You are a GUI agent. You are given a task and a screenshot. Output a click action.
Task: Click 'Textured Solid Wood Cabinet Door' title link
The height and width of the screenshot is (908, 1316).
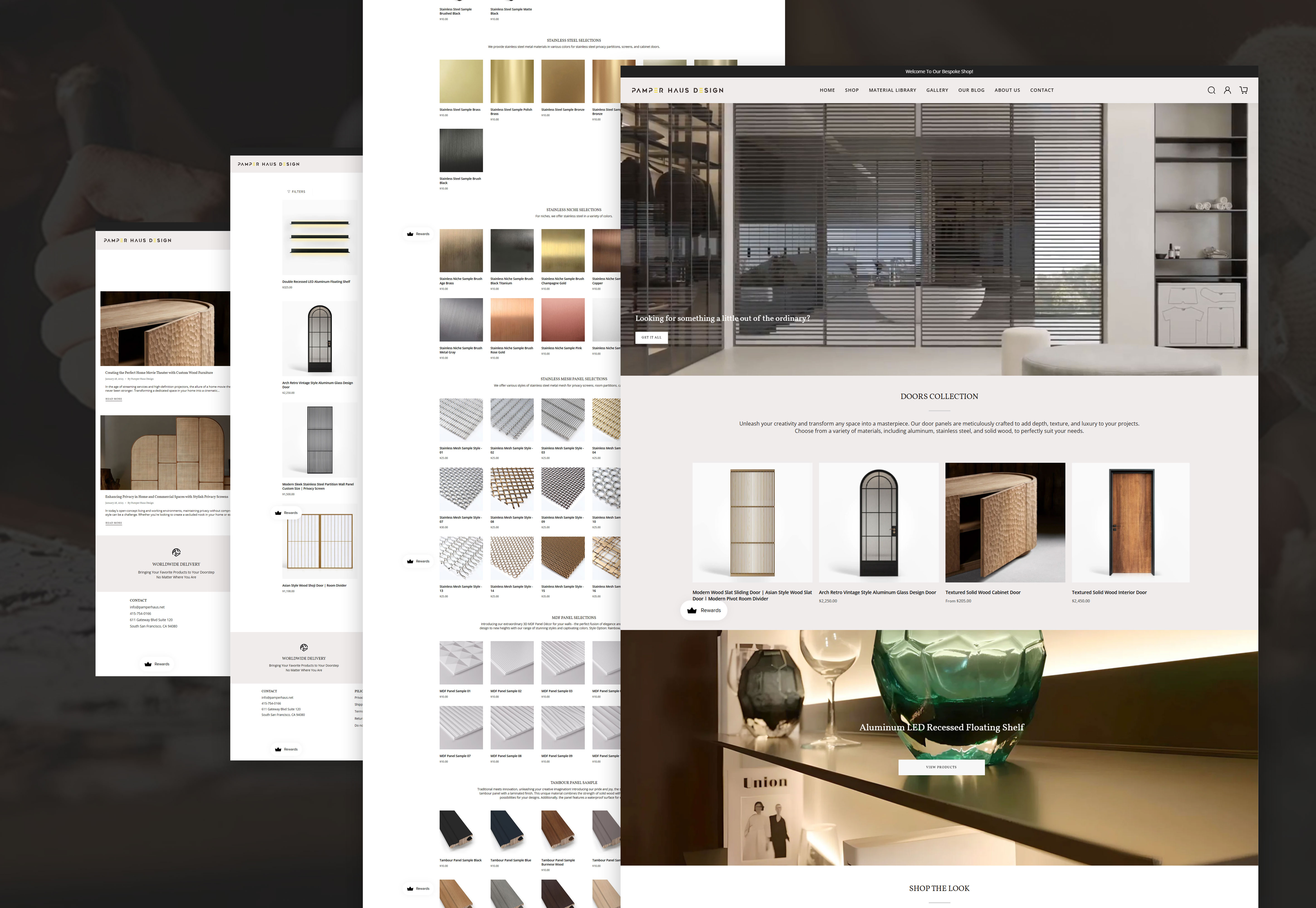[983, 592]
